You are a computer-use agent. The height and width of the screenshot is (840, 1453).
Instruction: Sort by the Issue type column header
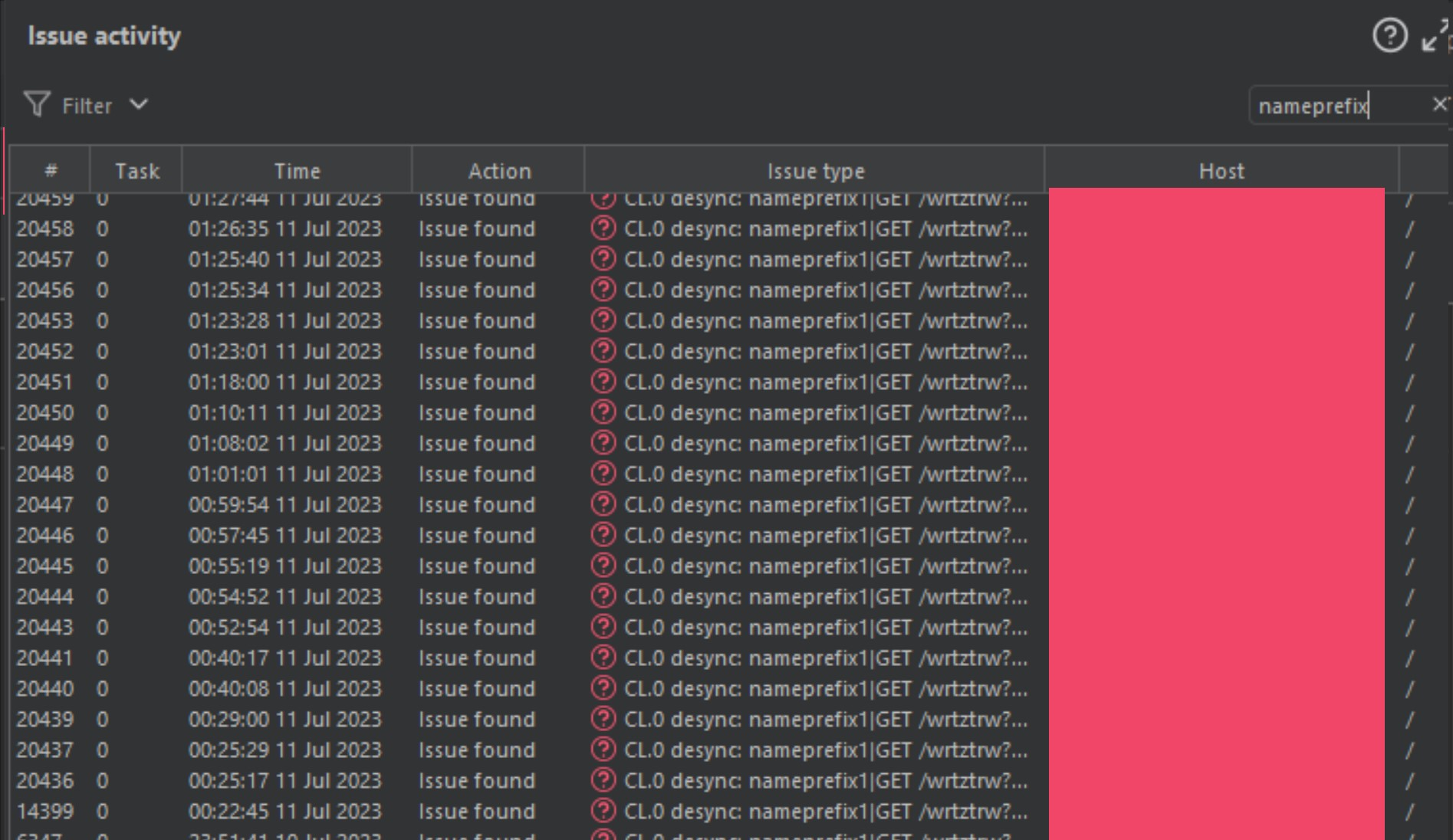click(x=815, y=170)
